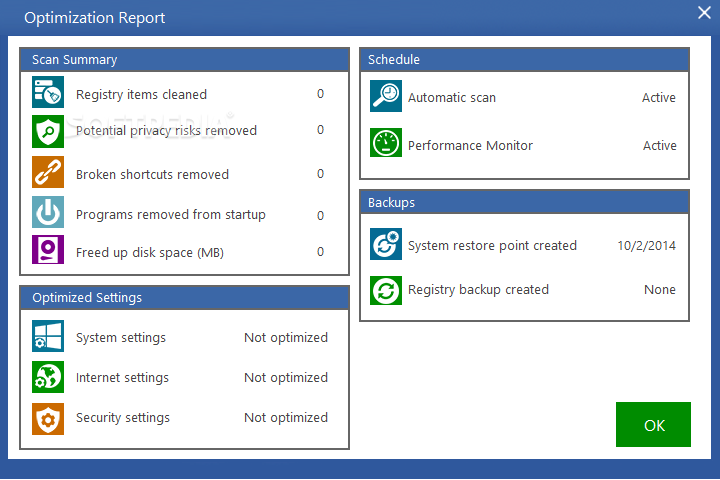Click the restore point date 10/2/2014

pos(646,246)
